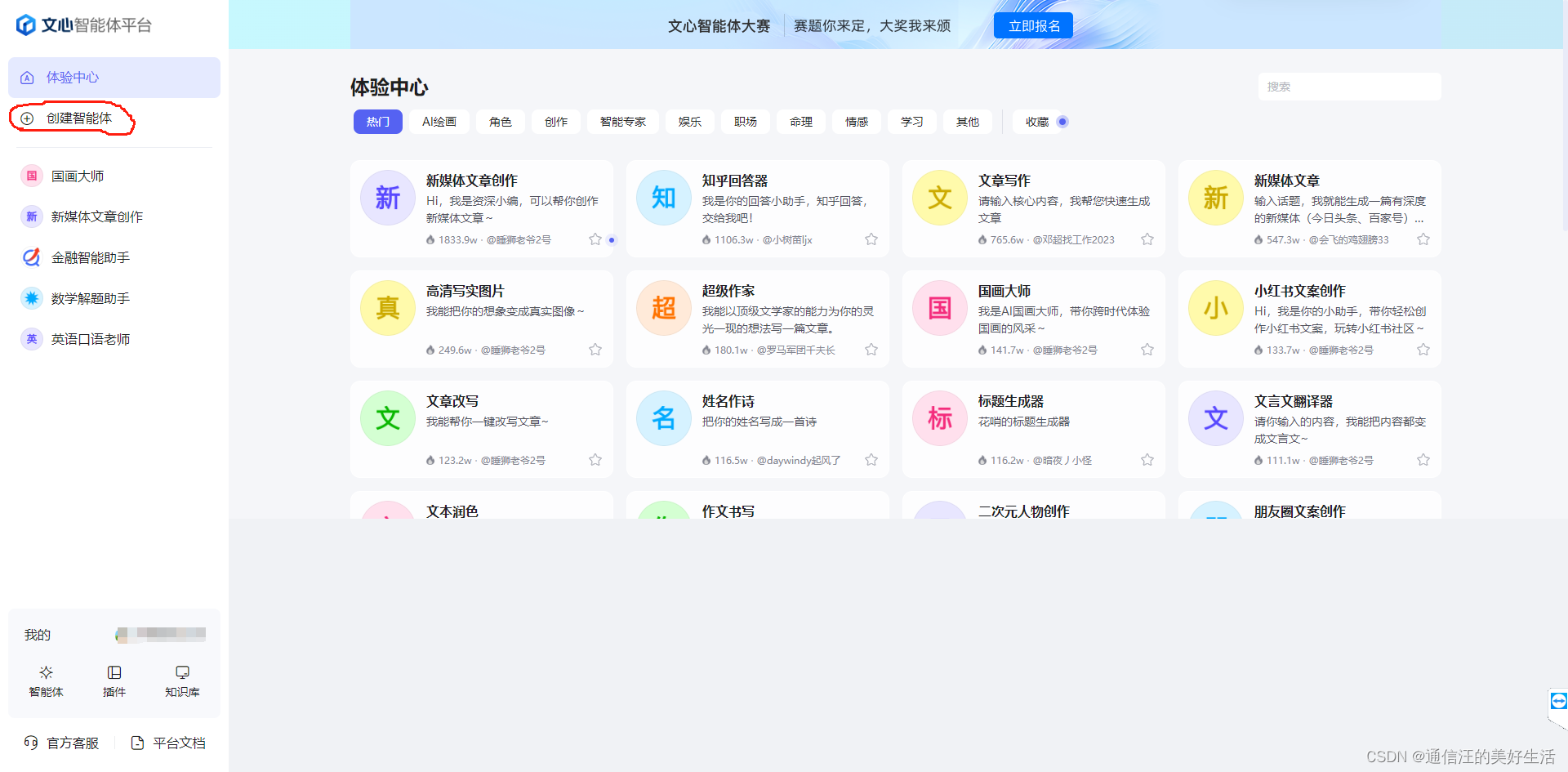Open the 朋友圈文案创作 card title
The width and height of the screenshot is (1568, 772).
point(1300,511)
